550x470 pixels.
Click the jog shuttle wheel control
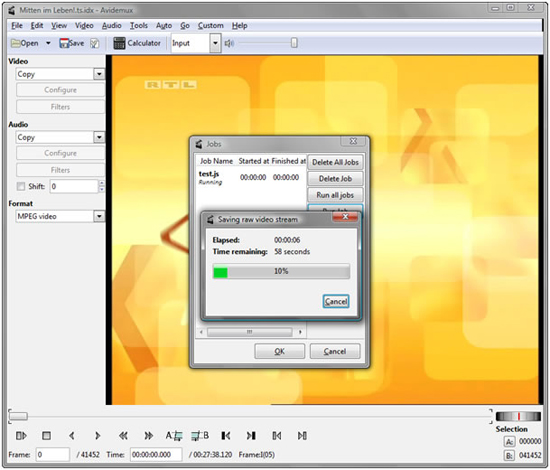coord(518,416)
